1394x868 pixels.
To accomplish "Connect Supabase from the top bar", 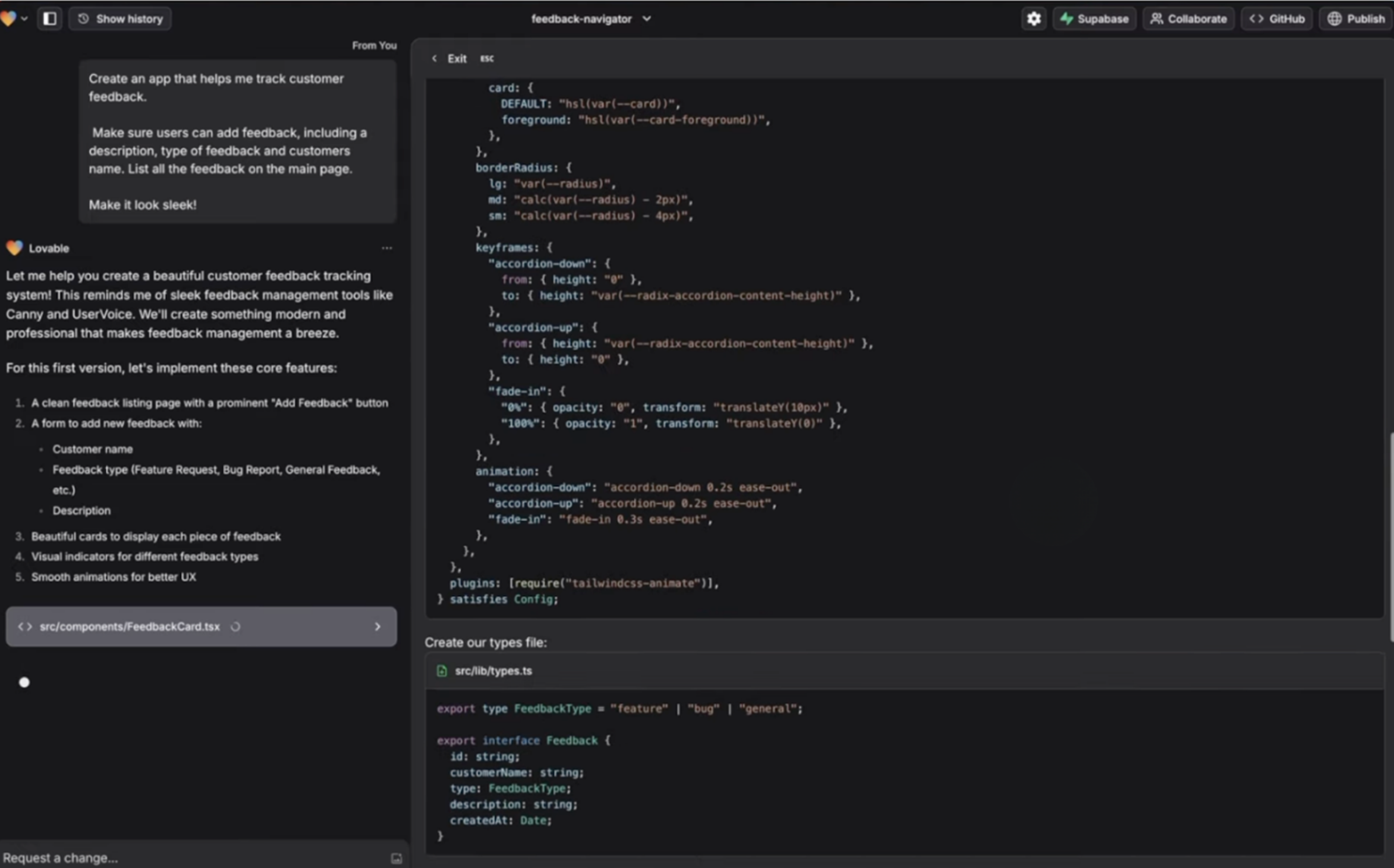I will (x=1094, y=18).
